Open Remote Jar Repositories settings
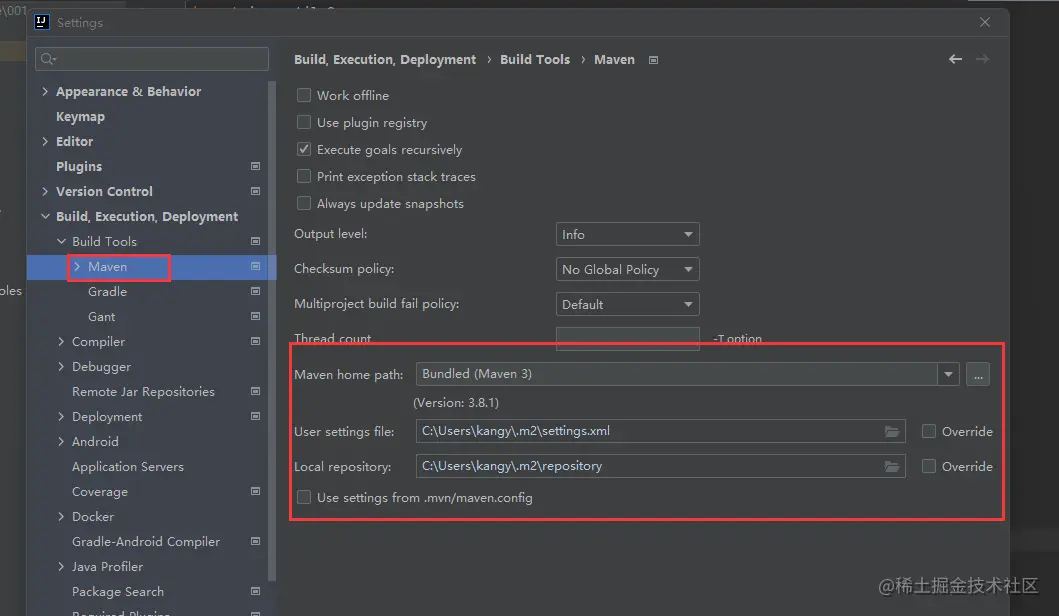This screenshot has width=1059, height=616. (x=143, y=391)
